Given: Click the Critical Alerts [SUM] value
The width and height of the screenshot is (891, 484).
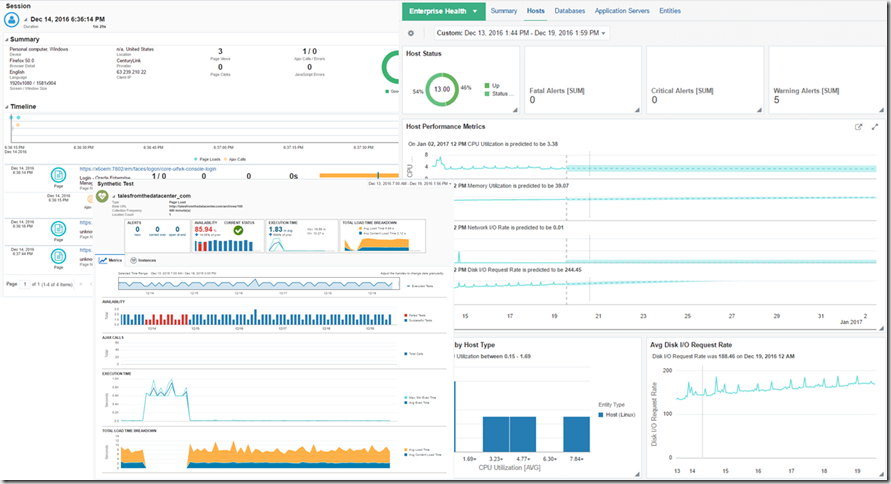Looking at the screenshot, I should (654, 101).
